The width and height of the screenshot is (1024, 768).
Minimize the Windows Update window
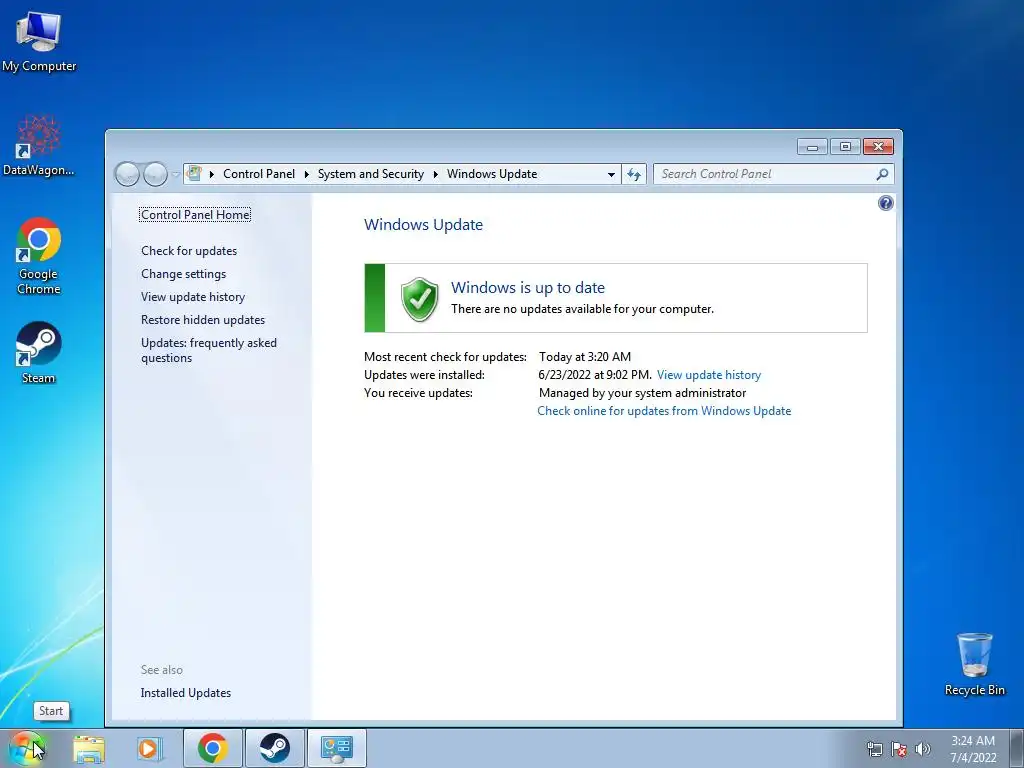pyautogui.click(x=812, y=147)
